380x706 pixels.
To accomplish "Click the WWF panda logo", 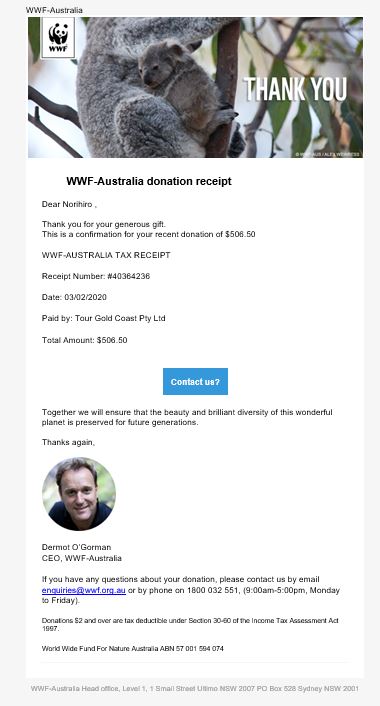I will (58, 38).
